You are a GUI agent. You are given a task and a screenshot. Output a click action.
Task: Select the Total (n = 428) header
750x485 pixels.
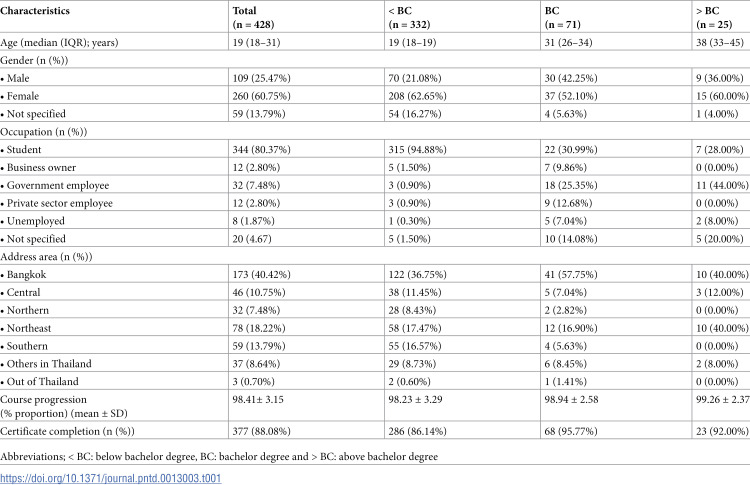click(x=253, y=17)
